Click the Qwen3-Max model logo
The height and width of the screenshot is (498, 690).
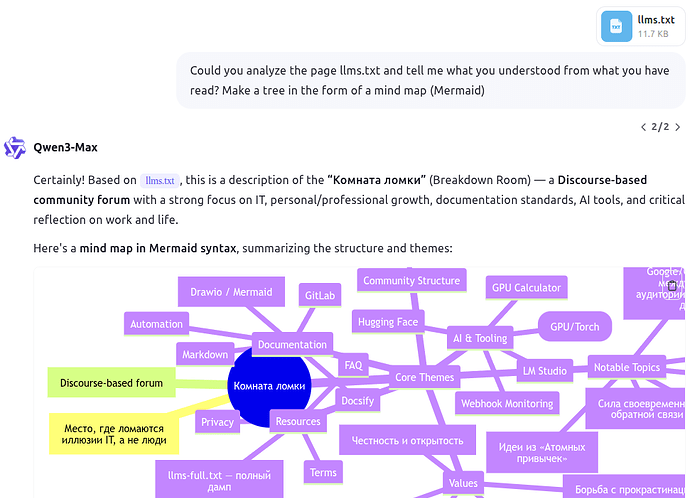click(15, 147)
